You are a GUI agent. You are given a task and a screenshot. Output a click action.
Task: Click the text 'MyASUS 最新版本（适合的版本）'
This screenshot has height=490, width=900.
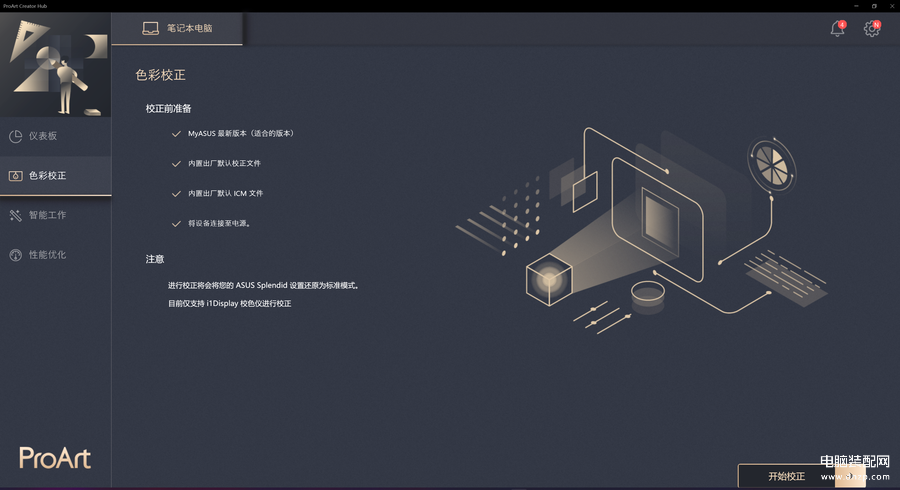coord(242,134)
